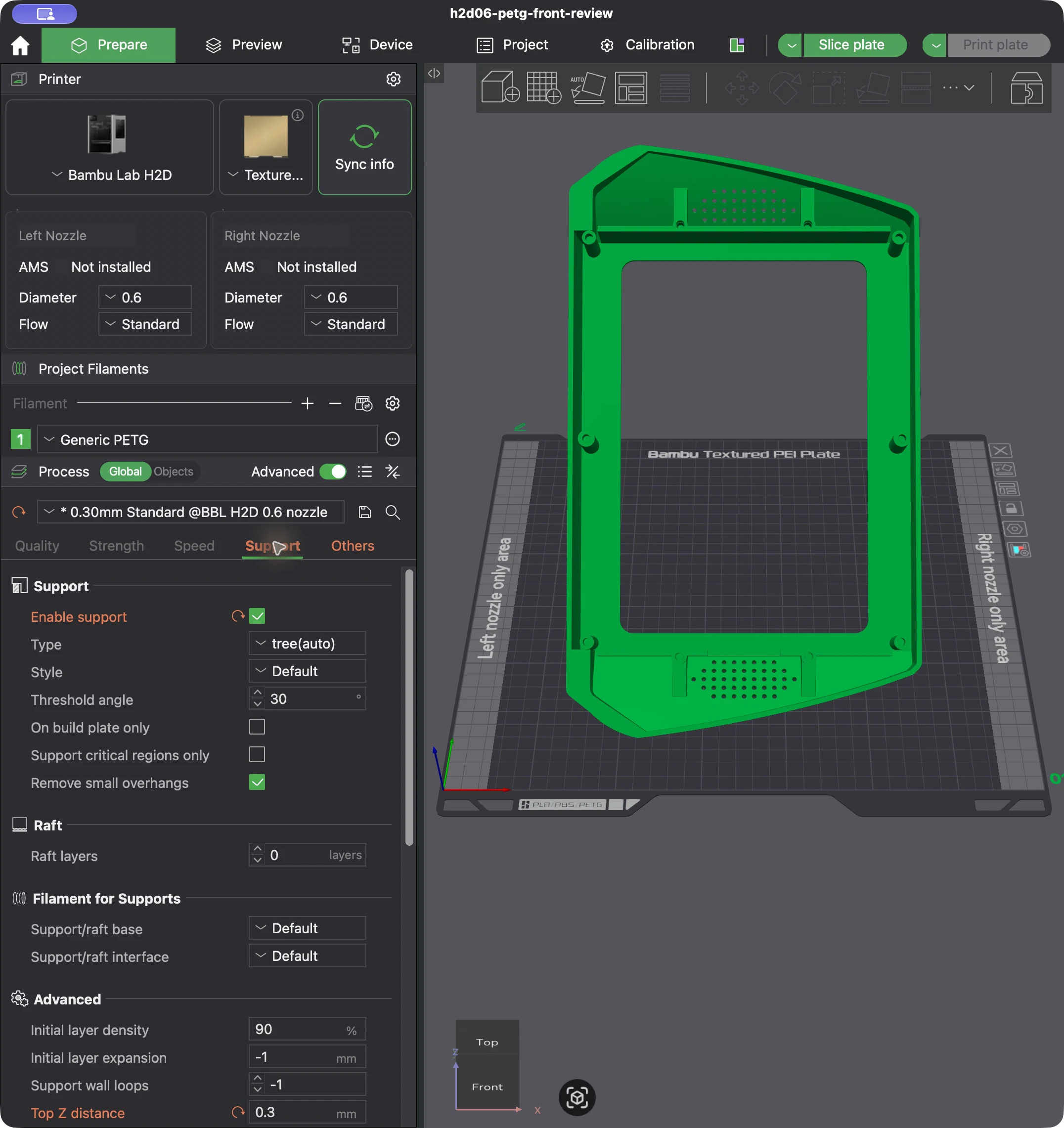The image size is (1064, 1128).
Task: Switch Process to Objects mode
Action: click(174, 472)
